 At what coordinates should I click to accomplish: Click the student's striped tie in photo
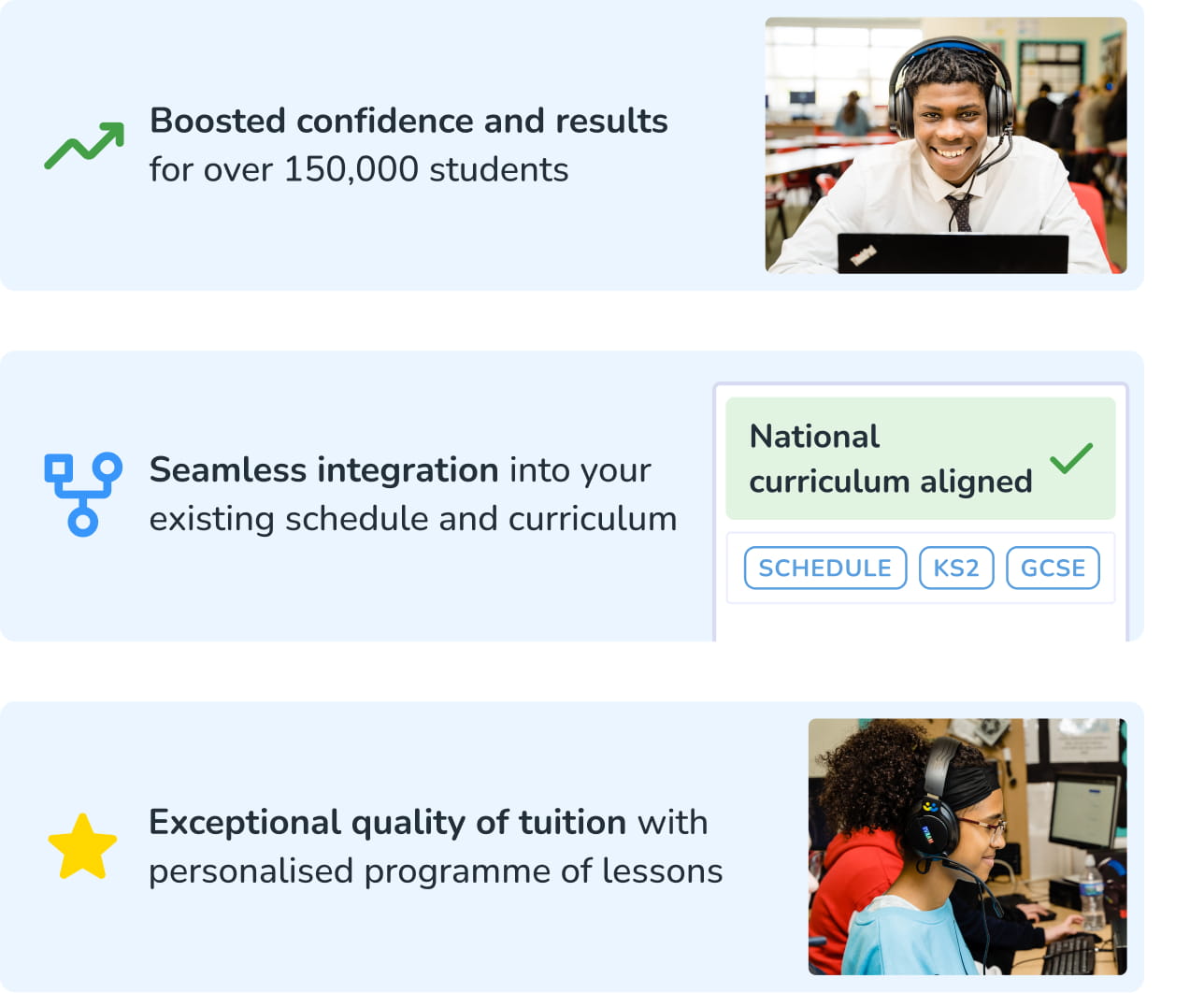pyautogui.click(x=959, y=213)
